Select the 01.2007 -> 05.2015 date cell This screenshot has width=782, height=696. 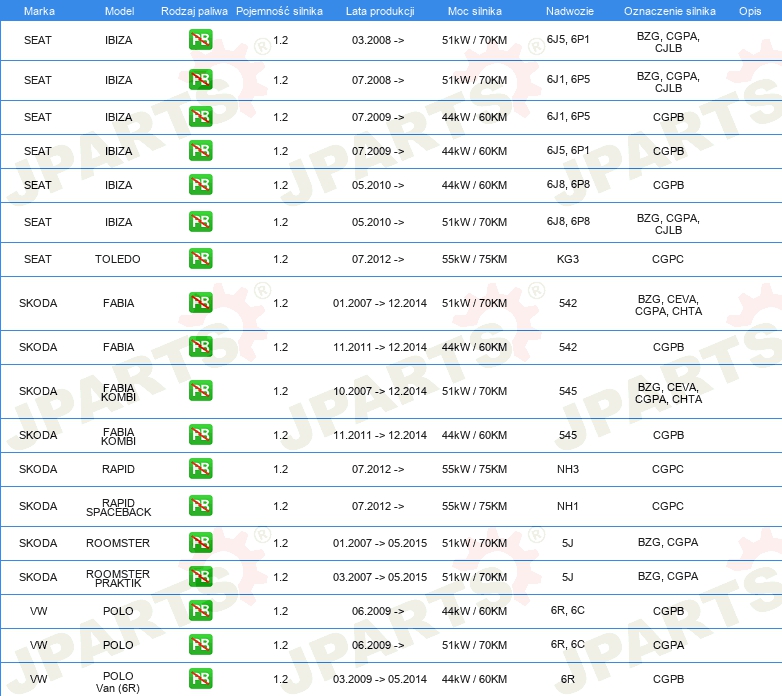380,543
